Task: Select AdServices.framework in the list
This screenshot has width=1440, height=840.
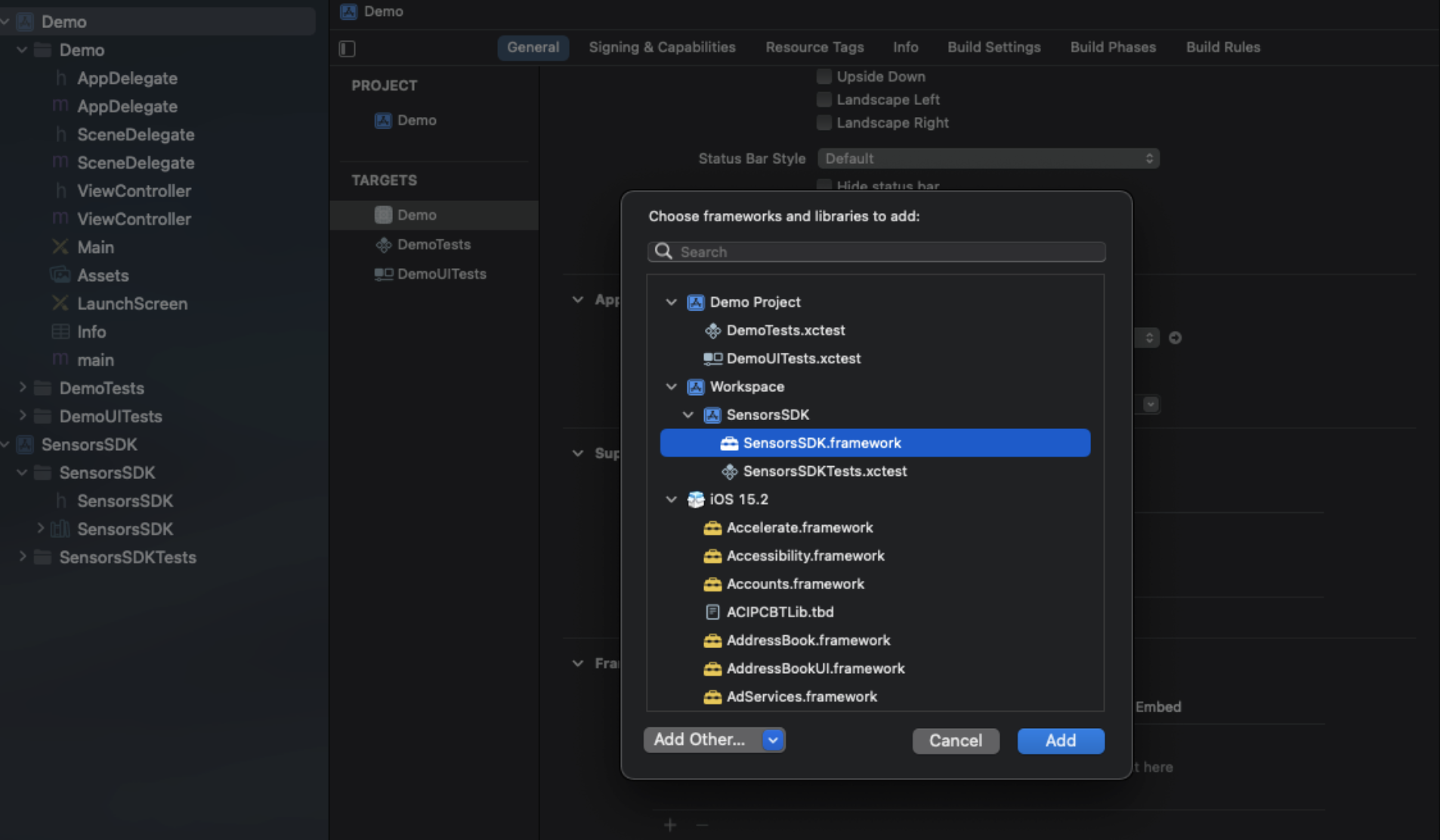Action: (802, 696)
